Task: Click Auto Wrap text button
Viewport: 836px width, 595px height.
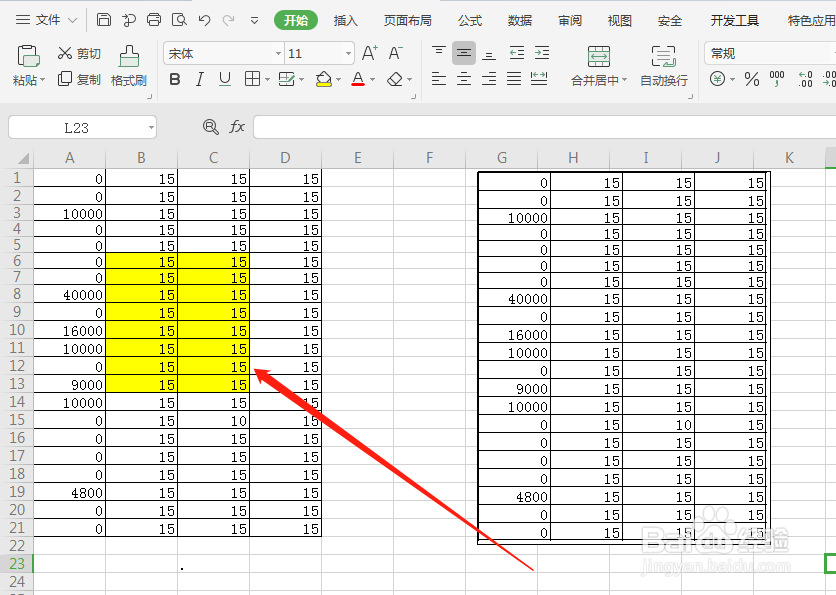Action: click(x=664, y=66)
